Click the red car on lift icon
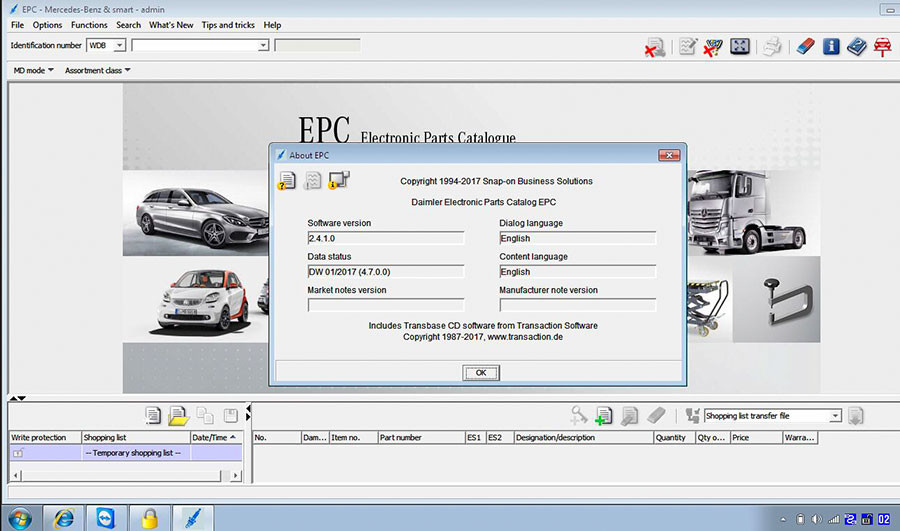The width and height of the screenshot is (900, 531). (x=882, y=46)
